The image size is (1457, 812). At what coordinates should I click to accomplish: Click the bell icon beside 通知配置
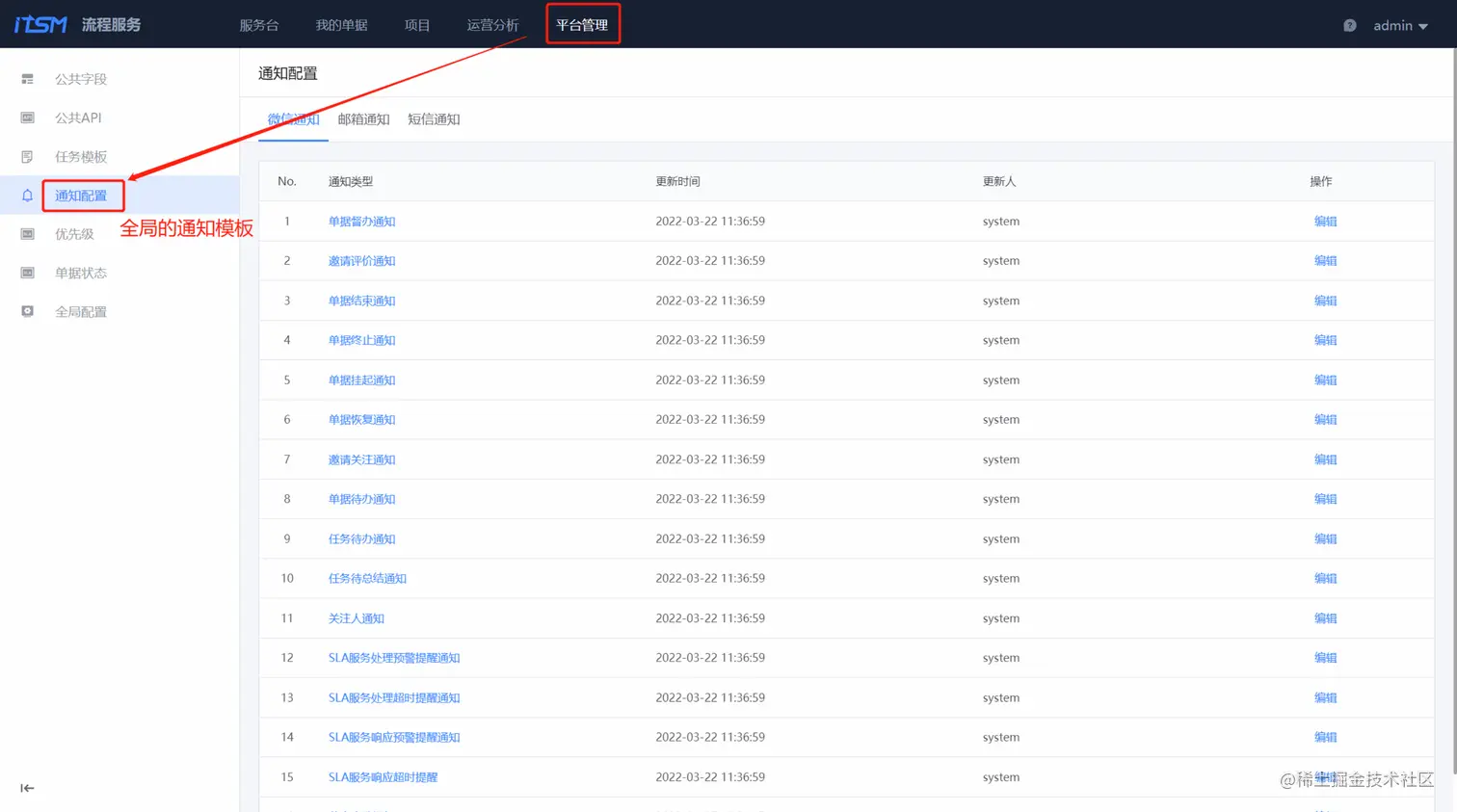click(27, 196)
